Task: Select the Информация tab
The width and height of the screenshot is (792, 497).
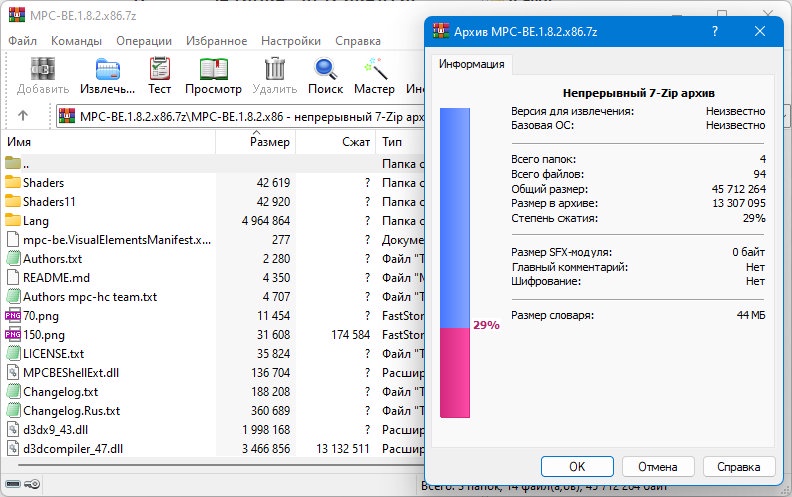Action: (471, 64)
